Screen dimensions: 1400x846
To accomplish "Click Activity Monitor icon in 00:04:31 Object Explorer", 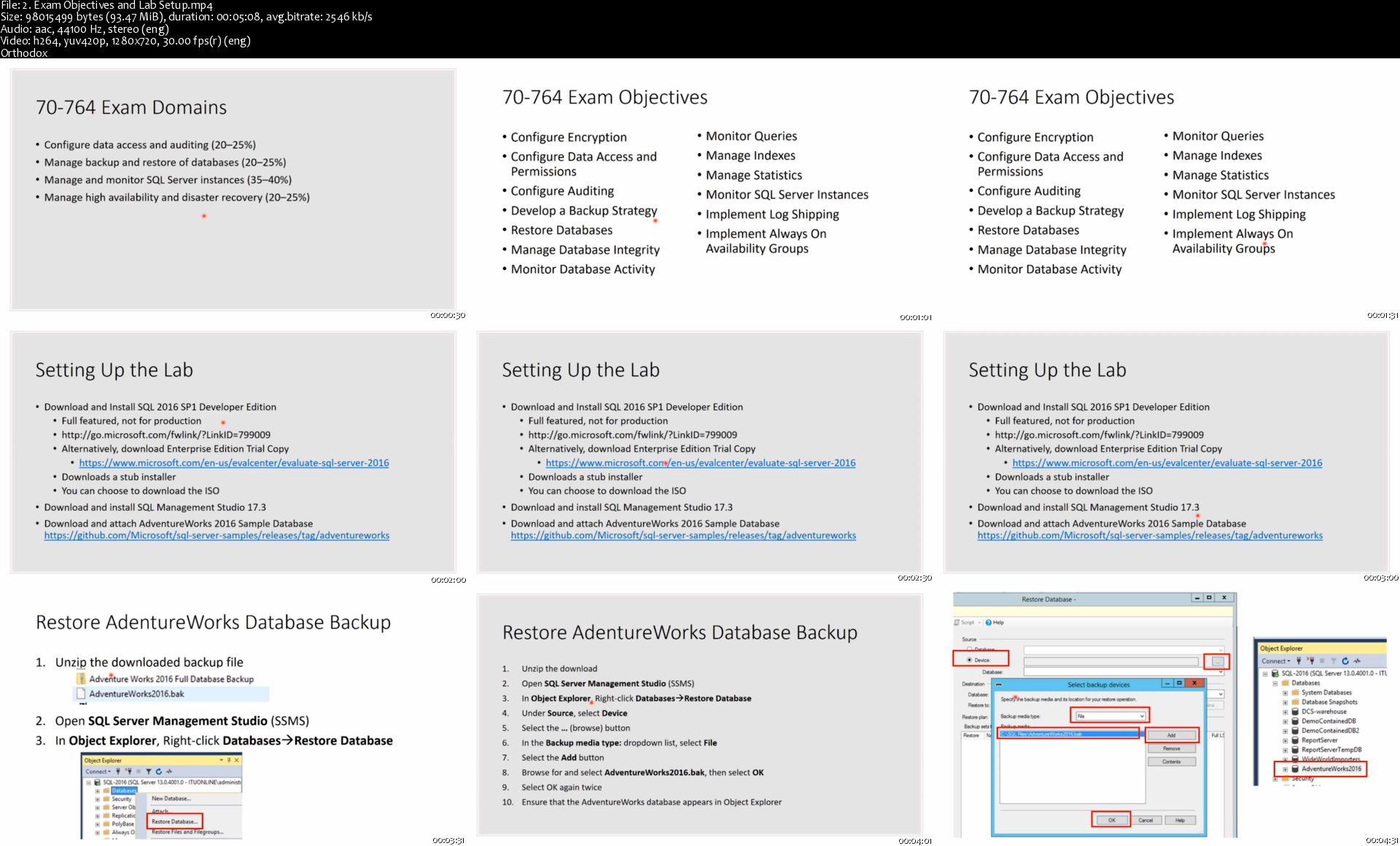I will [x=1357, y=661].
